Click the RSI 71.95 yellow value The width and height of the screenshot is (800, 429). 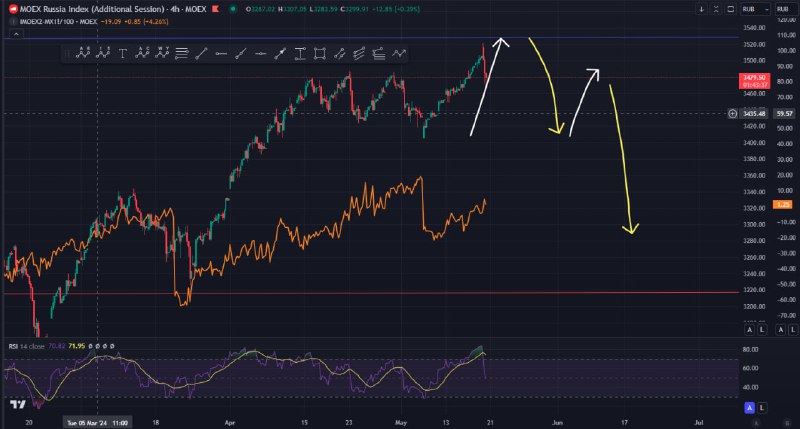77,346
